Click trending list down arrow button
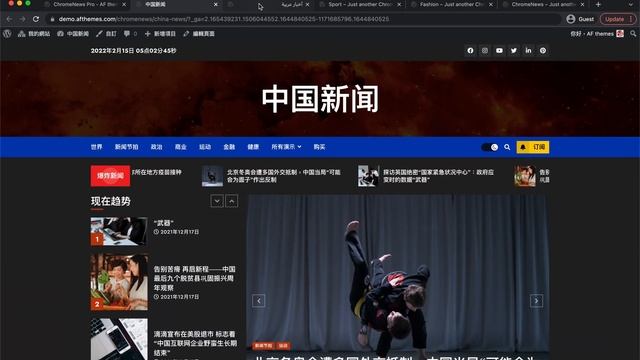Image resolution: width=640 pixels, height=360 pixels. 217,201
